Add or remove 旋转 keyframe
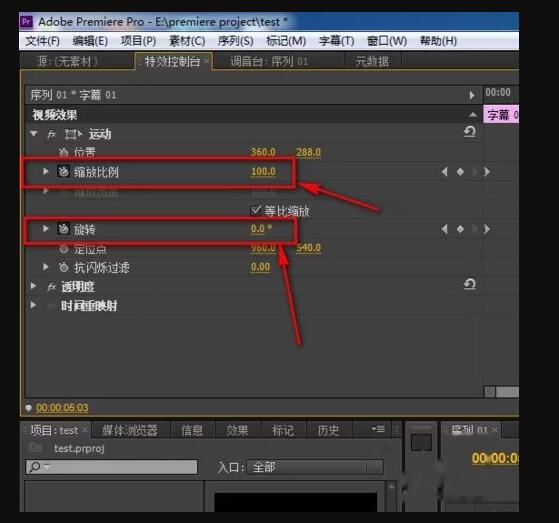559x523 pixels. click(x=460, y=229)
